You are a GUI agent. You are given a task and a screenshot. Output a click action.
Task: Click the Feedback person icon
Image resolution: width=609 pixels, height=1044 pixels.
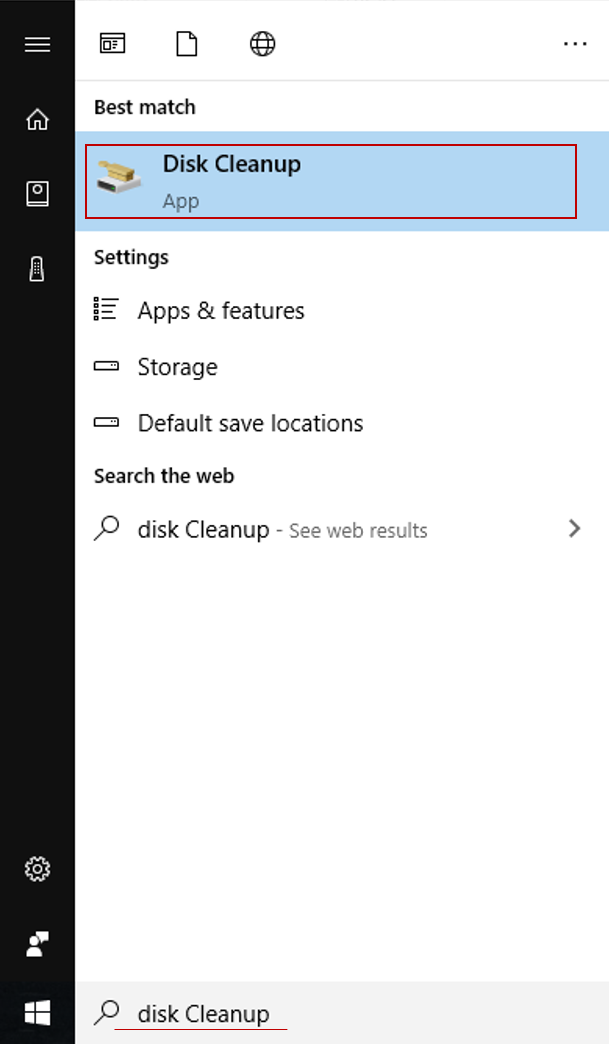coord(37,943)
